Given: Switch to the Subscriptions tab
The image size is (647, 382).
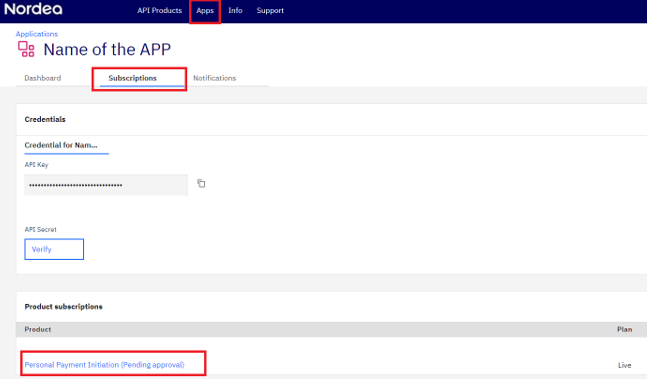Looking at the screenshot, I should [x=132, y=78].
